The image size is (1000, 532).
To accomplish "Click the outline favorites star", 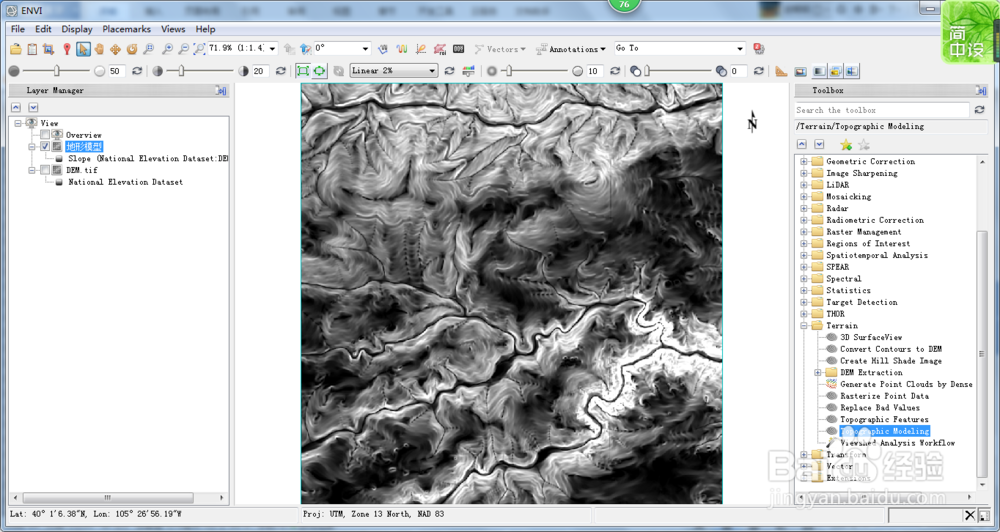I will coord(864,145).
